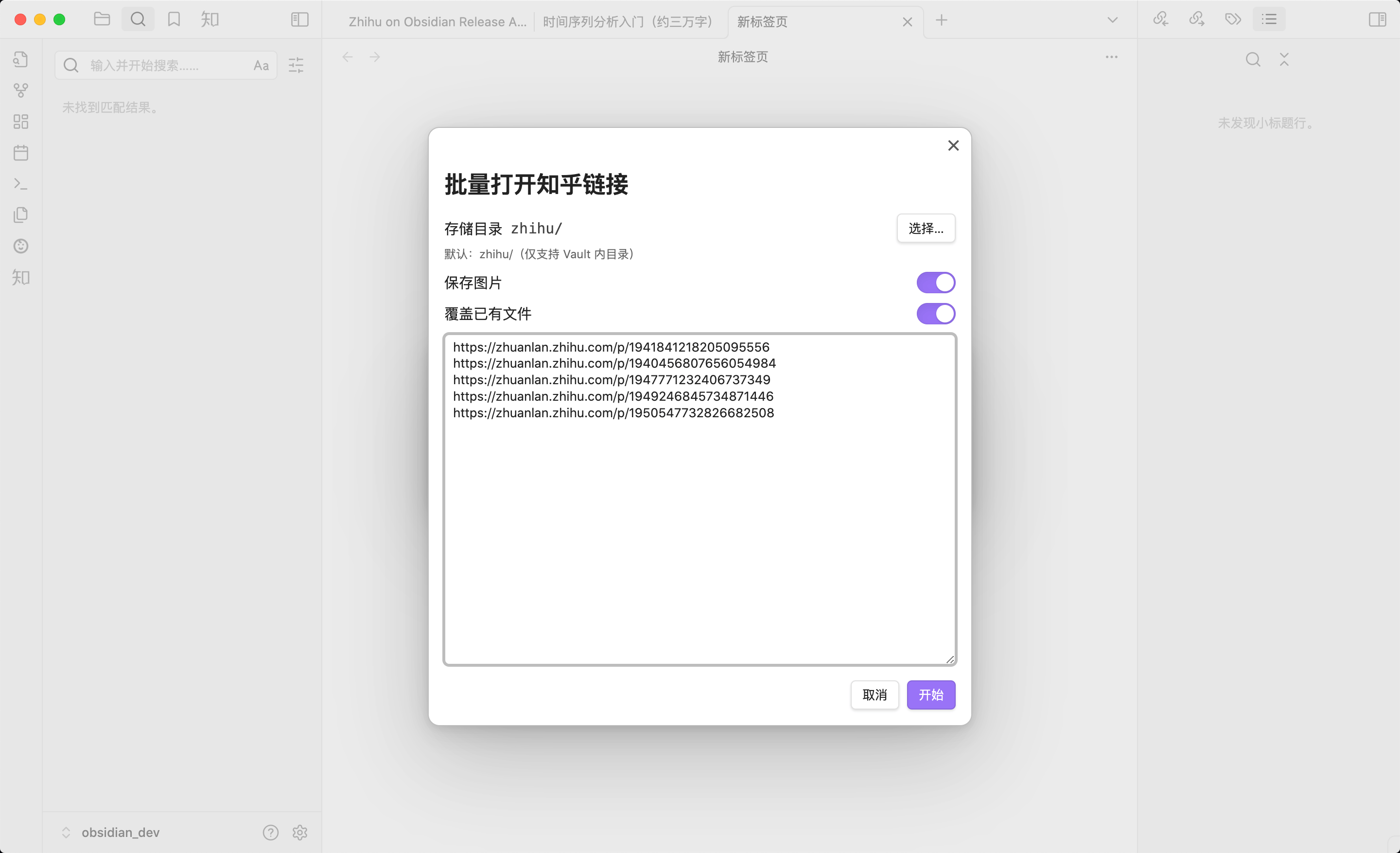Open the outgoing links icon

point(1196,19)
